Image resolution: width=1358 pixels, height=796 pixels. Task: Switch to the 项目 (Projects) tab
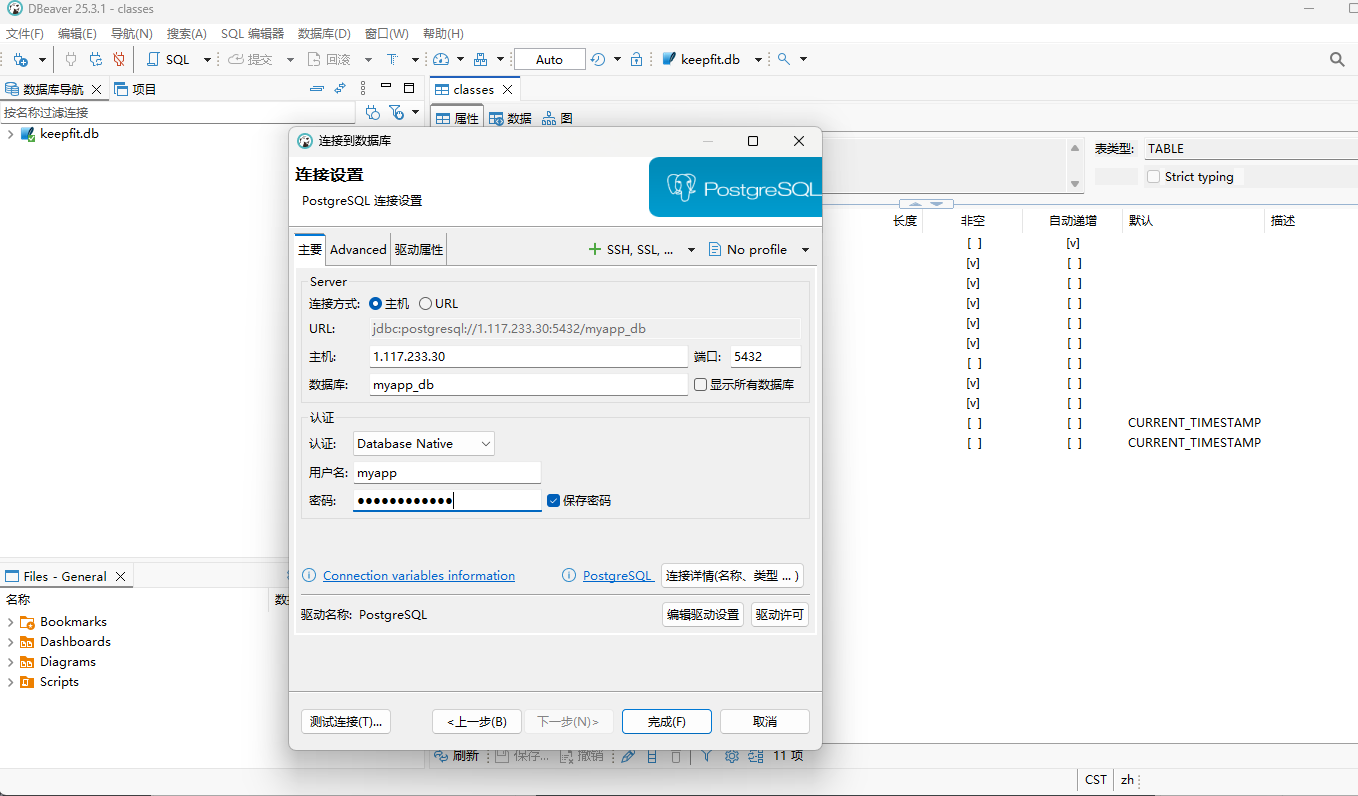pyautogui.click(x=135, y=89)
